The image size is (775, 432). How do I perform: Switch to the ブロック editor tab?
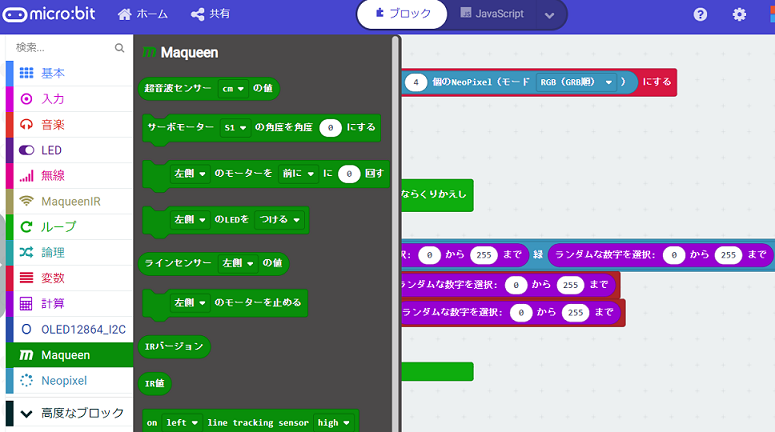(402, 14)
